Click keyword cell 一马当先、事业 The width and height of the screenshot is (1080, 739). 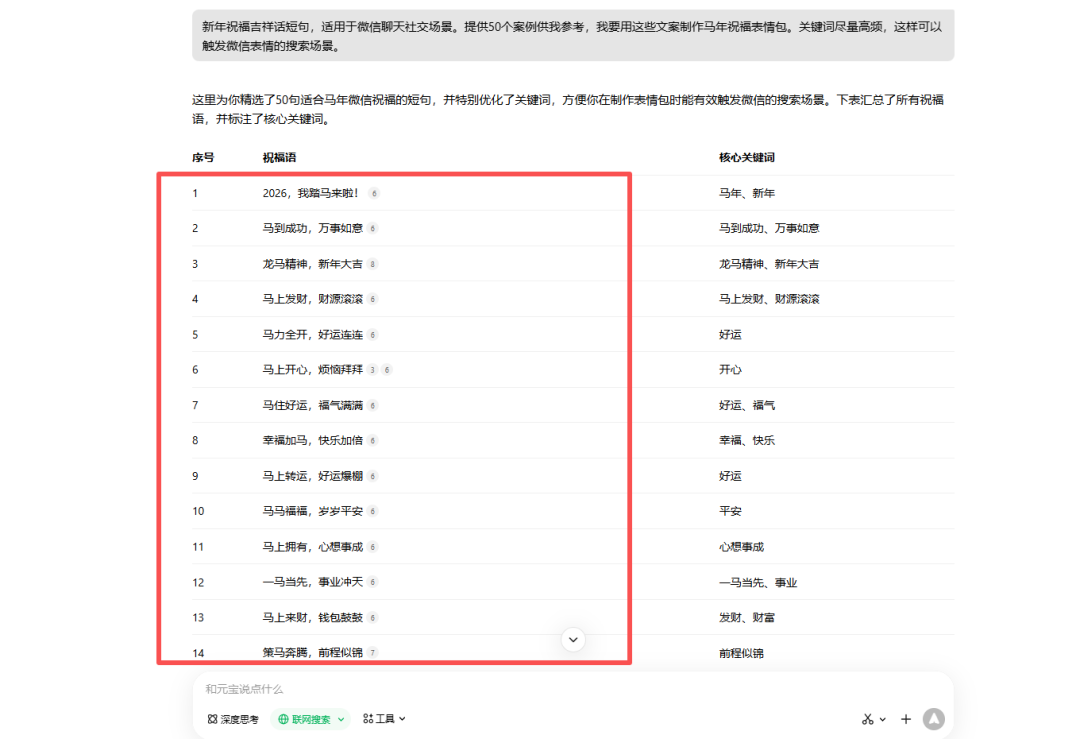coord(758,583)
